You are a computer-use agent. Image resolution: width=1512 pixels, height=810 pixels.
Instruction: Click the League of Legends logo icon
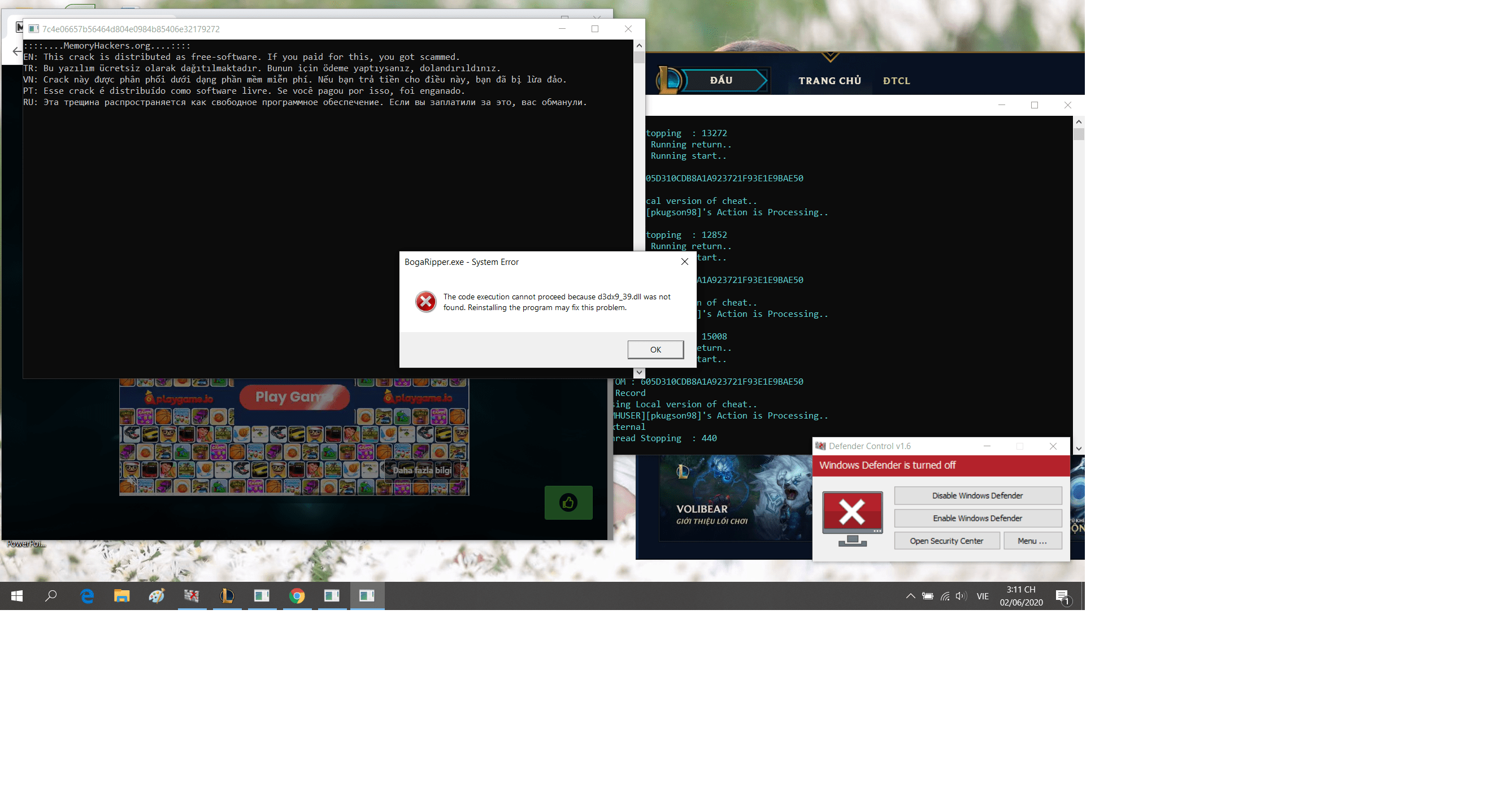[x=668, y=80]
